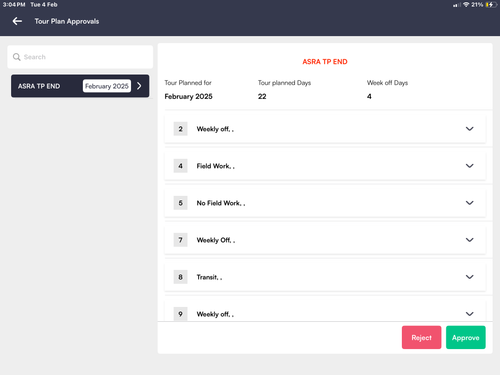Image resolution: width=500 pixels, height=375 pixels.
Task: Click the February 2025 badge in sidebar
Action: click(107, 86)
